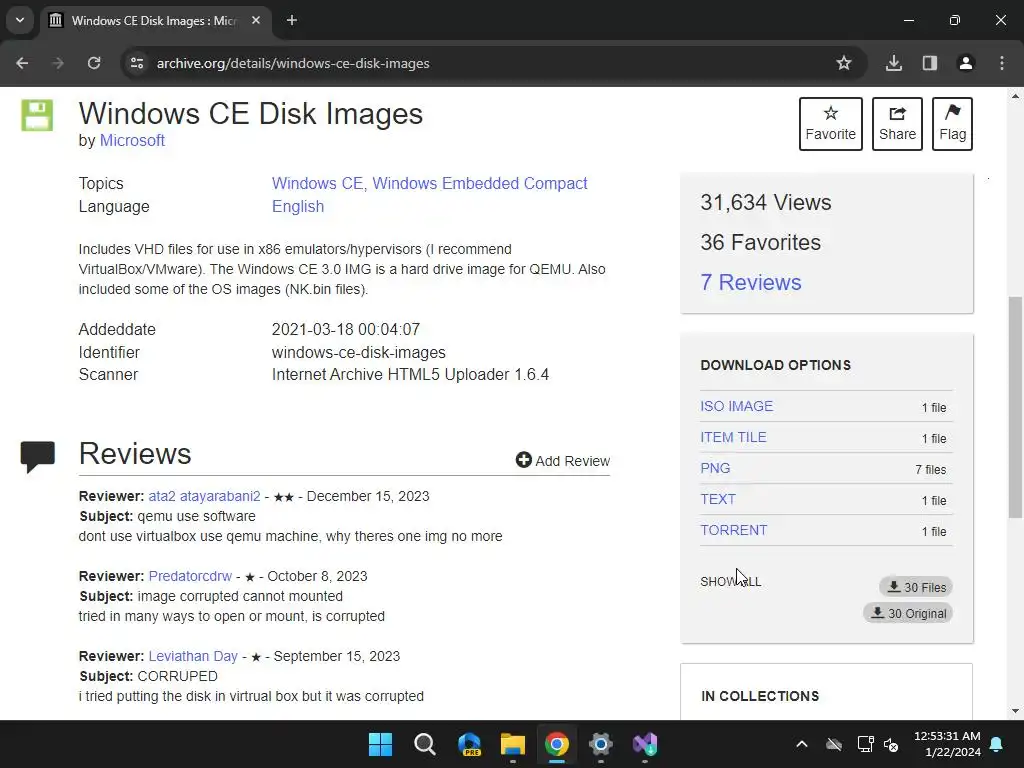Bookmark this page with the star icon

[844, 63]
